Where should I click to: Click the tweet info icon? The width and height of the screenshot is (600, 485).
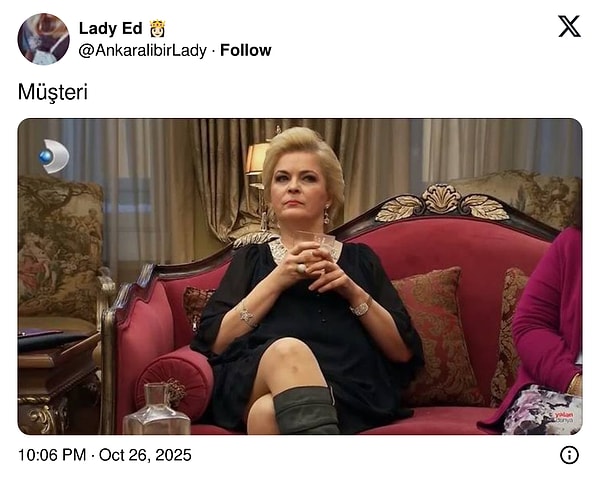569,455
